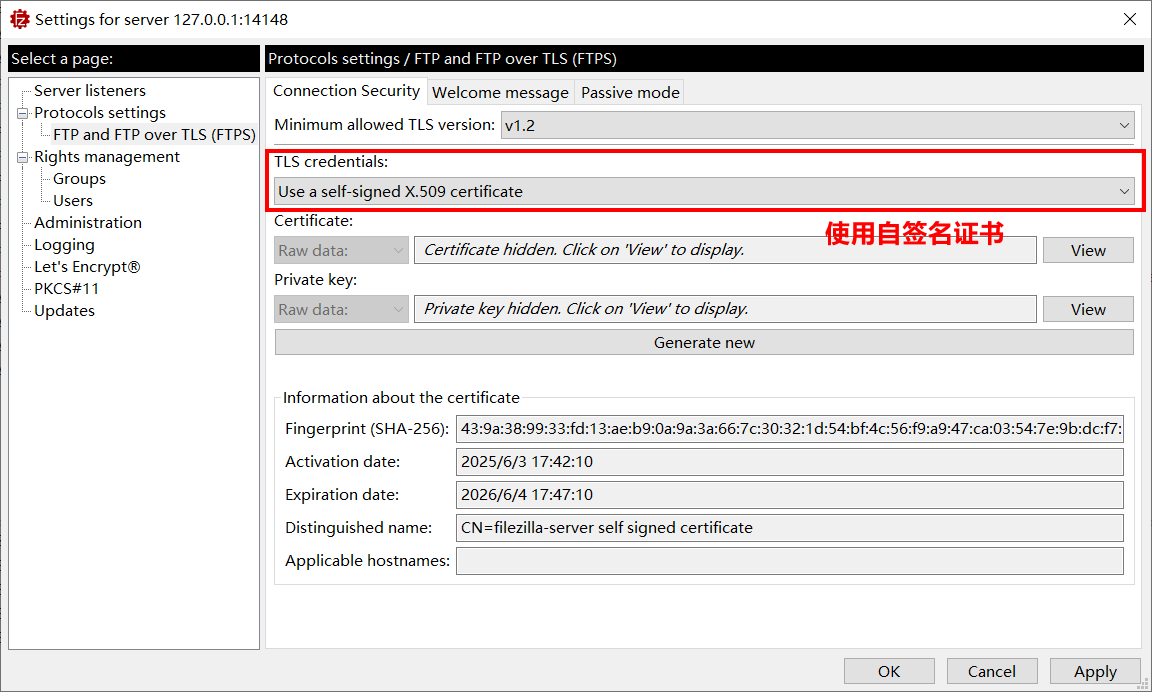Open the Logging page
The image size is (1152, 692).
(x=65, y=245)
